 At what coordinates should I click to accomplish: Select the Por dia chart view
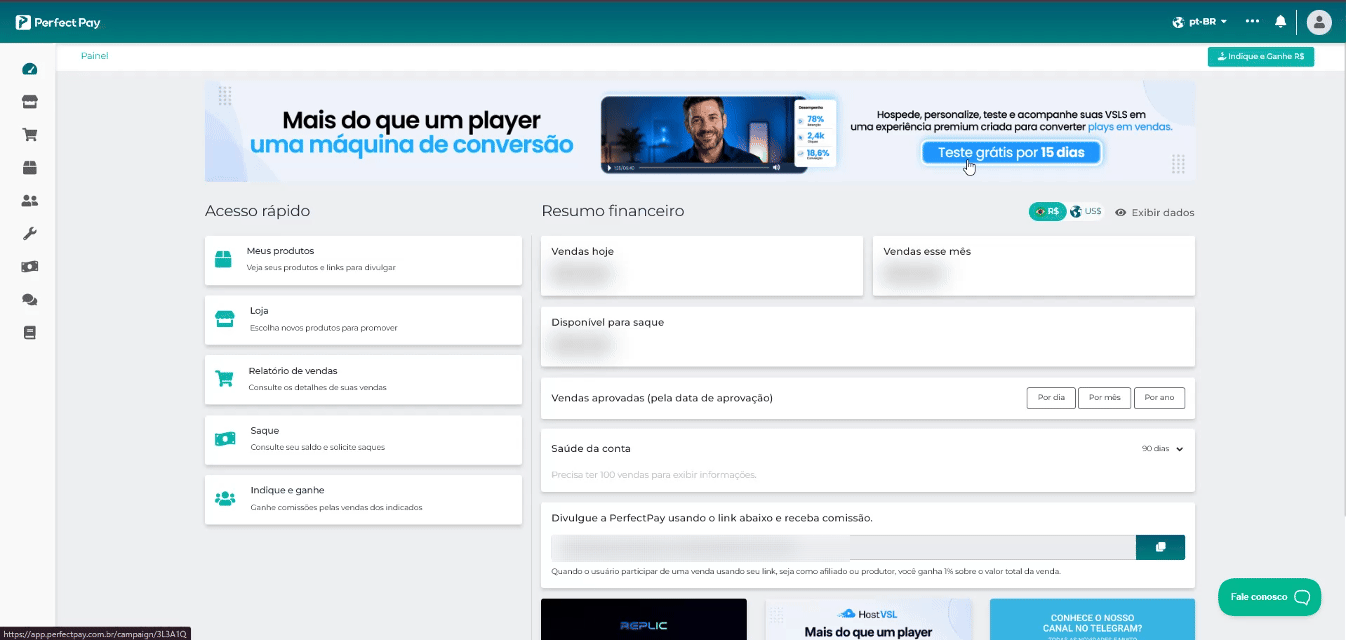pyautogui.click(x=1051, y=398)
